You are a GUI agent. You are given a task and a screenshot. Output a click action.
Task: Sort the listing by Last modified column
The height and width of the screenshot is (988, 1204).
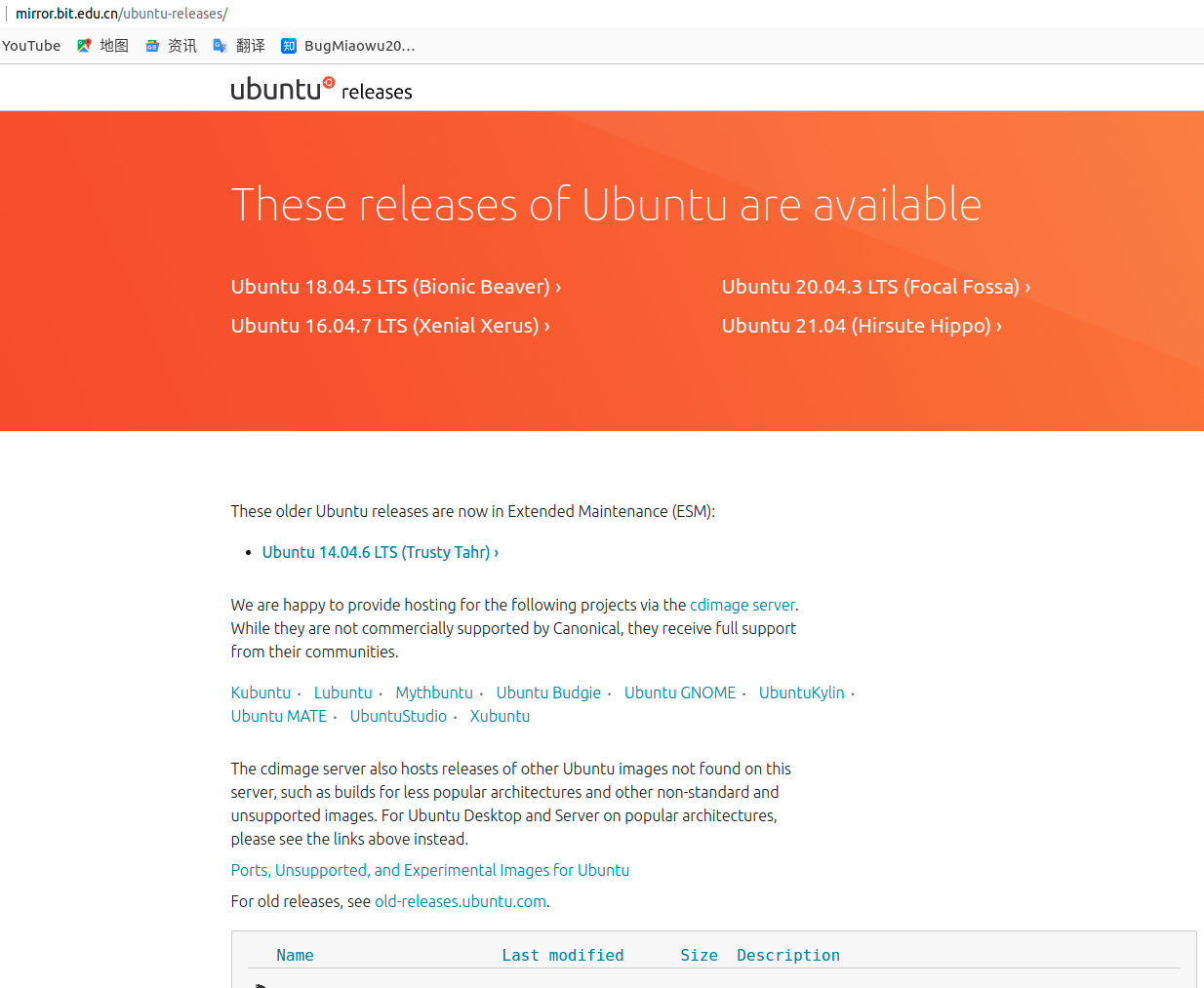(562, 954)
